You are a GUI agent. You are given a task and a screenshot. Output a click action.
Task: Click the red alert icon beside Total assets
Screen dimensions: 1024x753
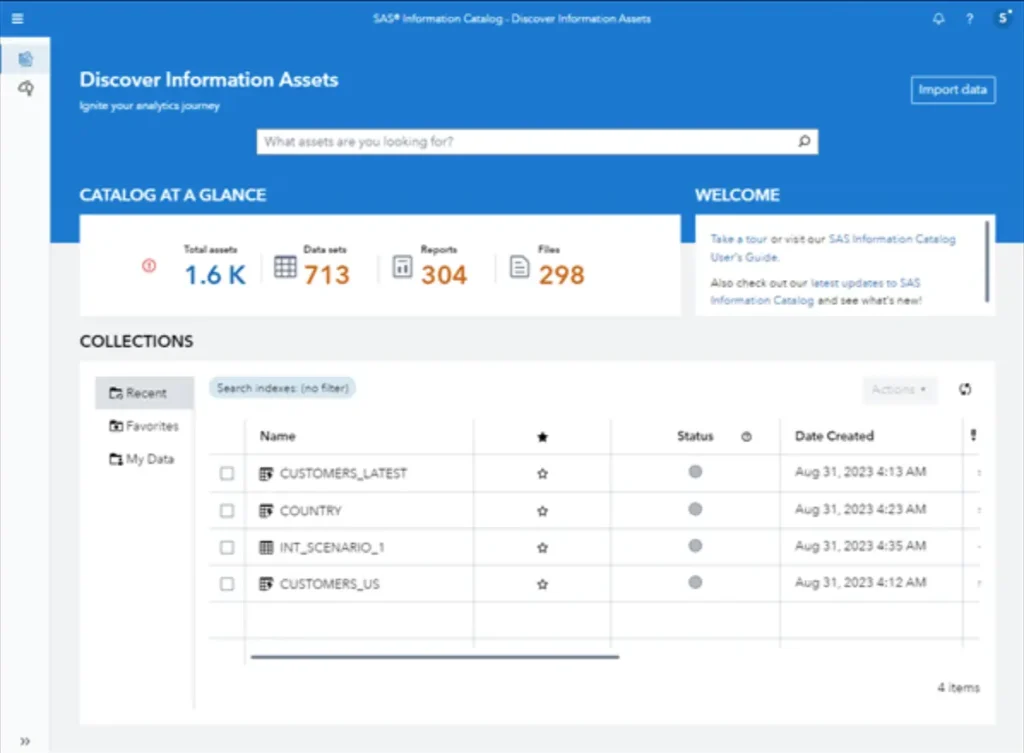click(149, 265)
